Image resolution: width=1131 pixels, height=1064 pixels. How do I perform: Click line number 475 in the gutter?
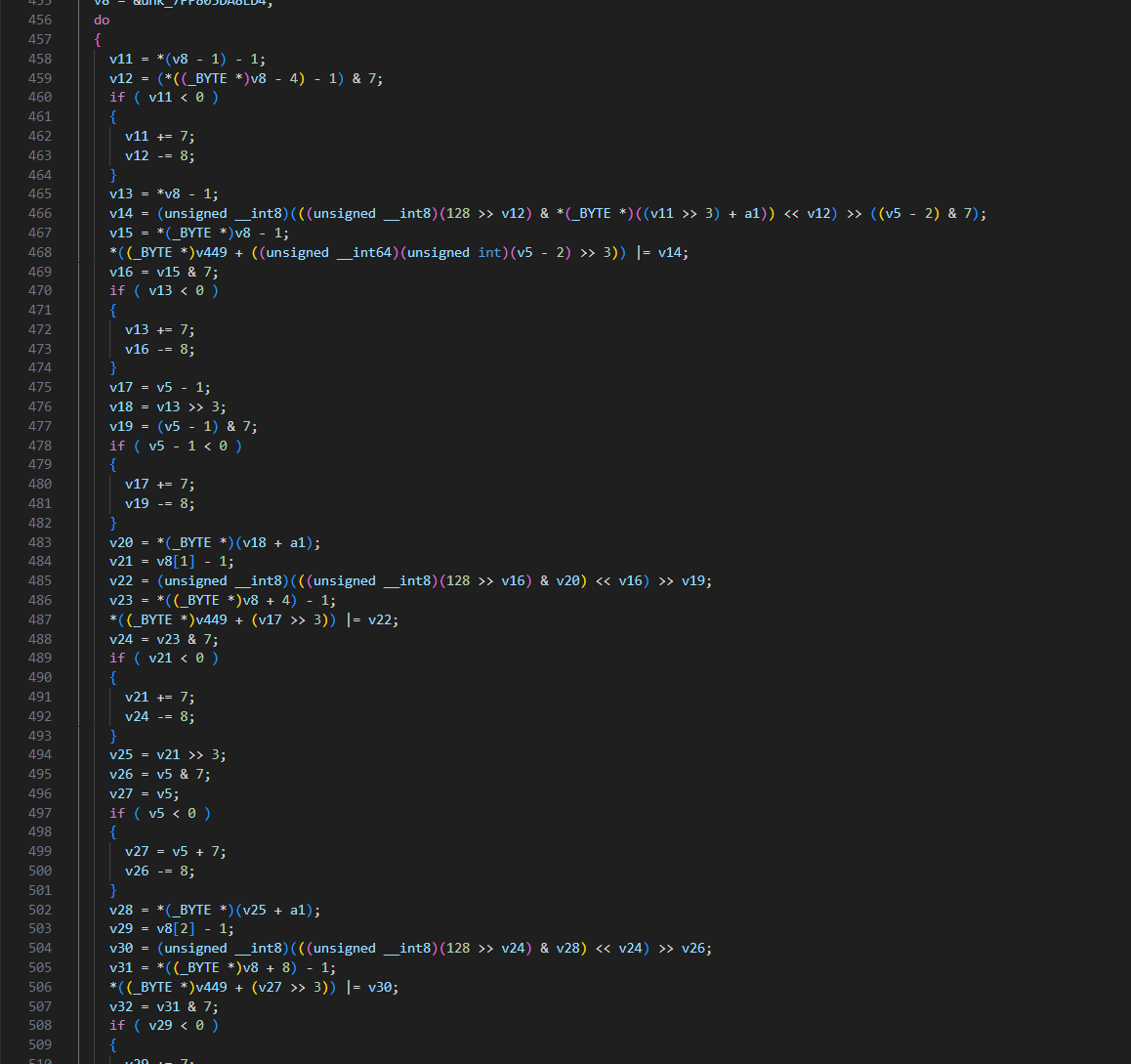[x=40, y=387]
